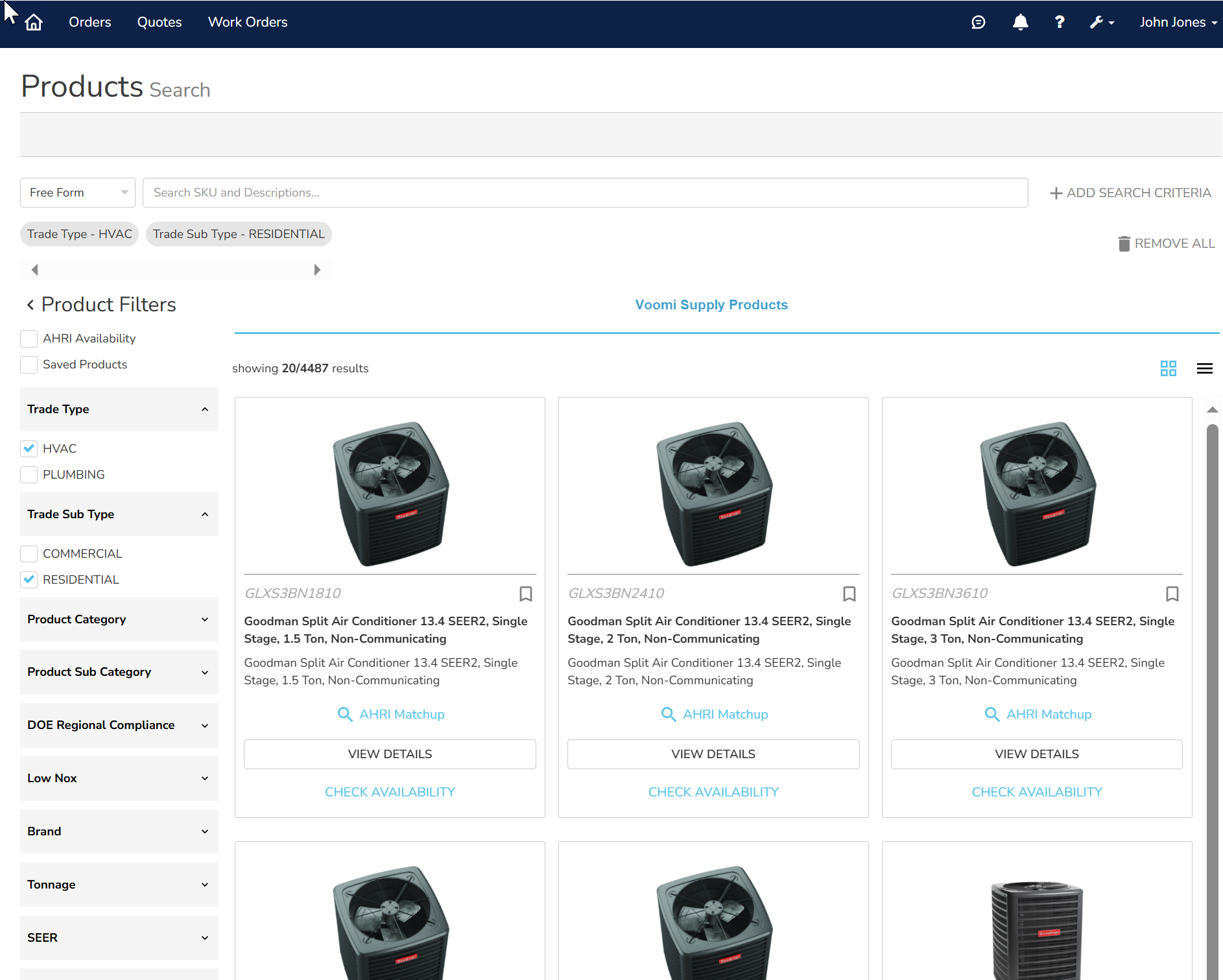Collapse the Trade Sub Type section
Image resolution: width=1223 pixels, height=980 pixels.
119,514
